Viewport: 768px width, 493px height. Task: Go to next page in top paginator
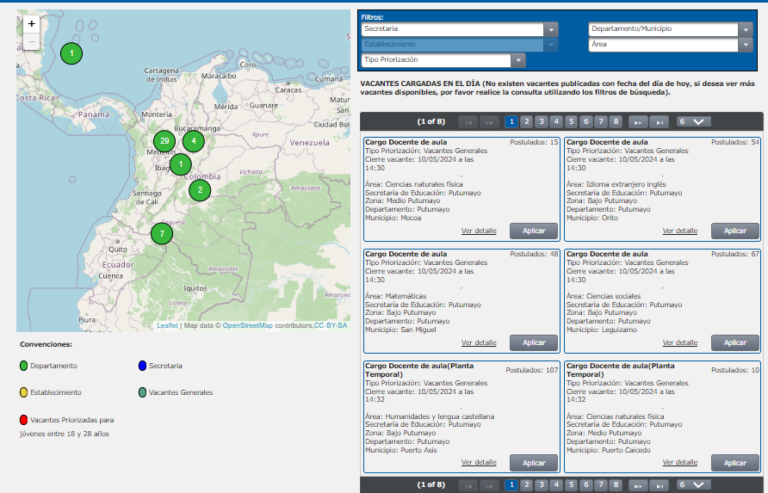(x=637, y=121)
